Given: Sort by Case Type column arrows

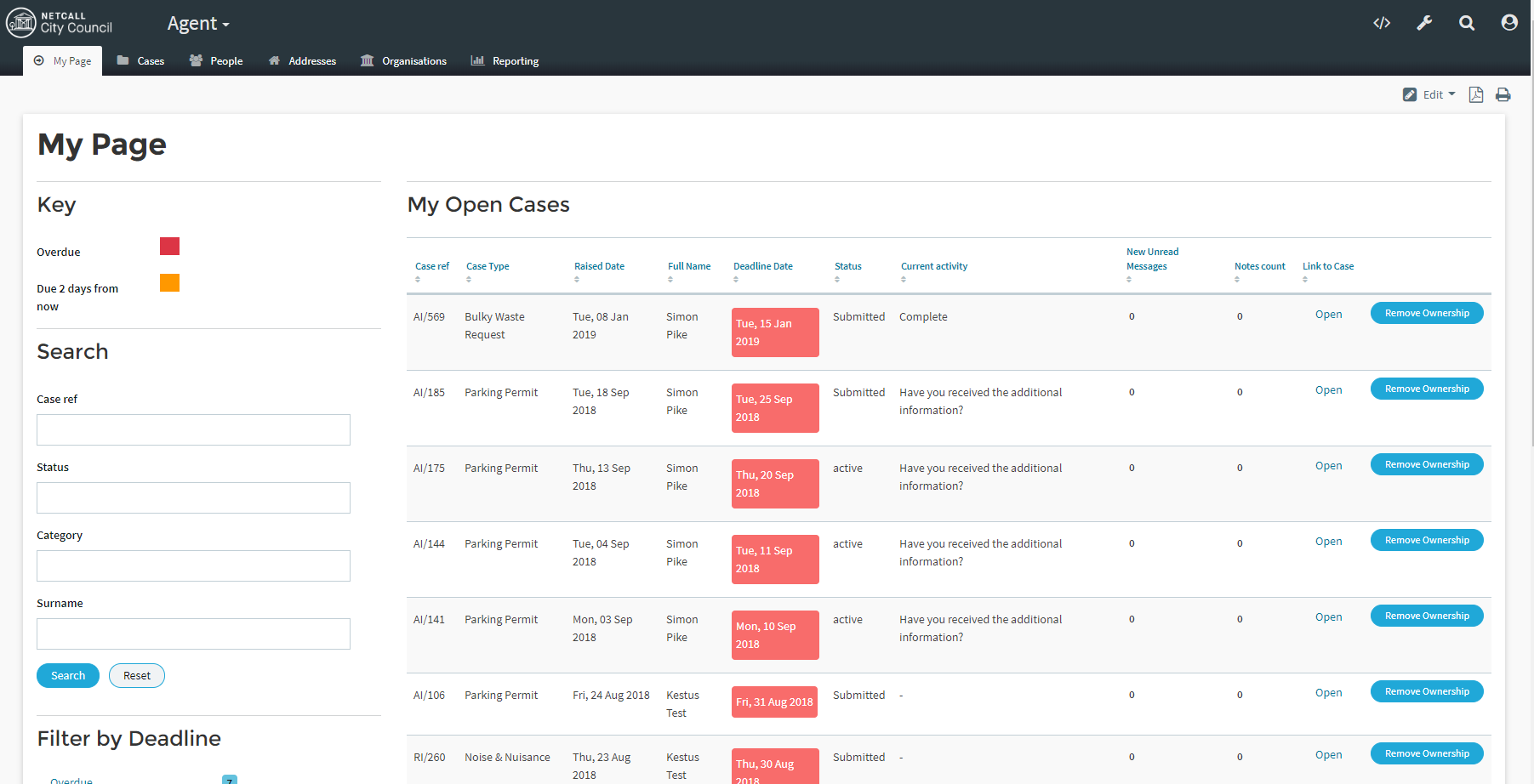Looking at the screenshot, I should 469,279.
